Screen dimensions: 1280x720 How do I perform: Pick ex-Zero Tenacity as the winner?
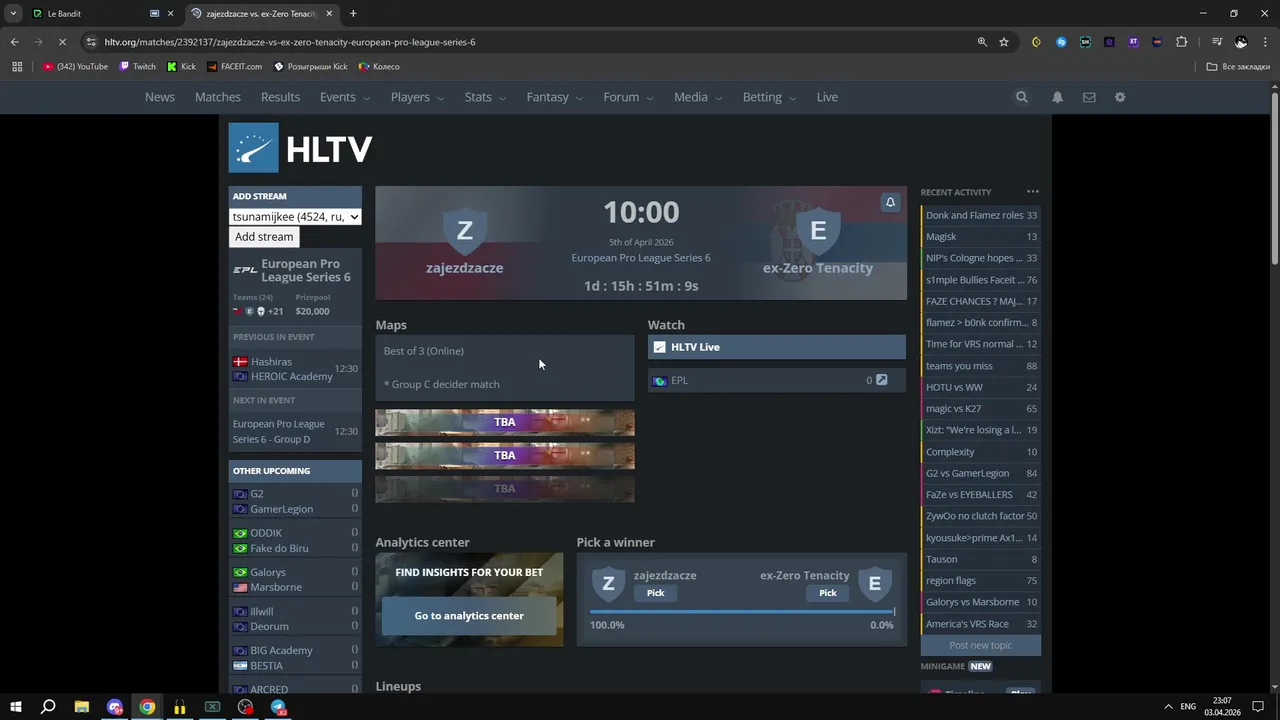828,593
